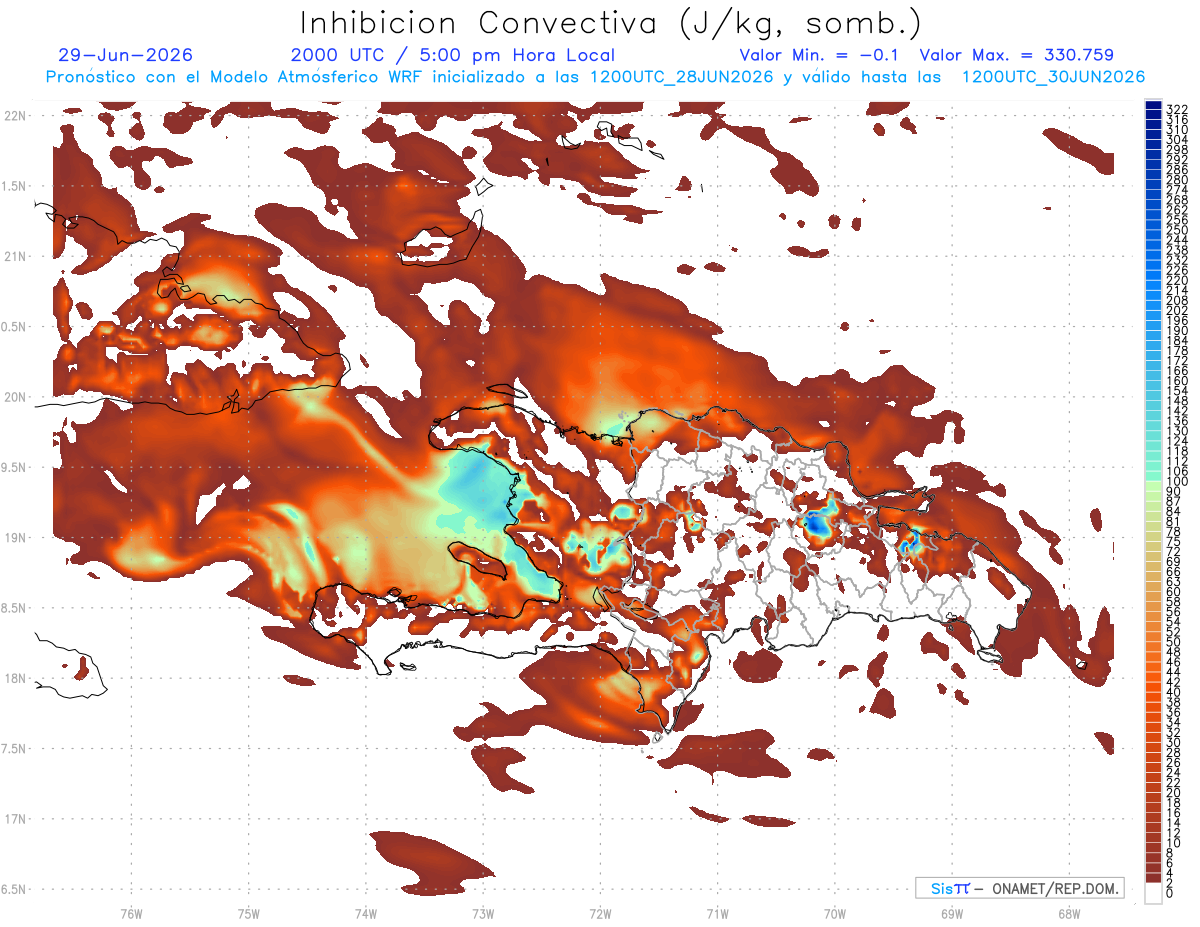This screenshot has height=927, width=1200.
Task: Click the '68W' longitude label
Action: (1068, 912)
